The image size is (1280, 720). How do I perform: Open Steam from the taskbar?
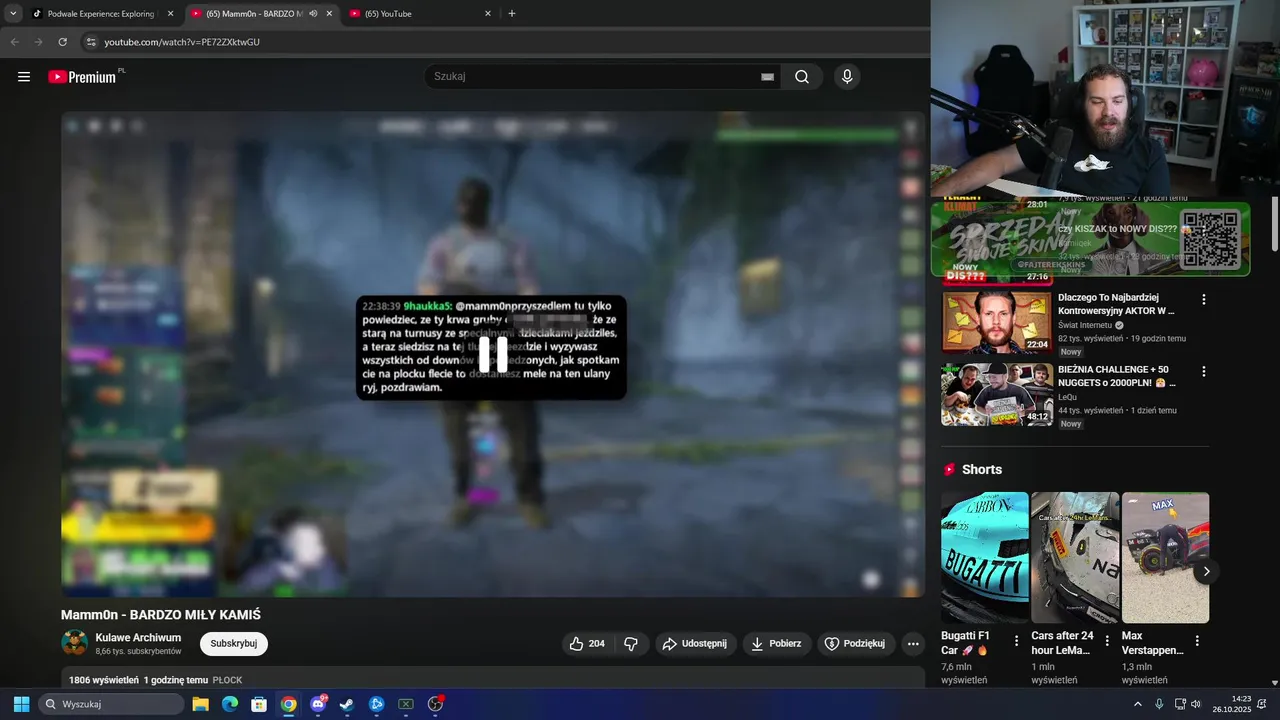click(347, 704)
